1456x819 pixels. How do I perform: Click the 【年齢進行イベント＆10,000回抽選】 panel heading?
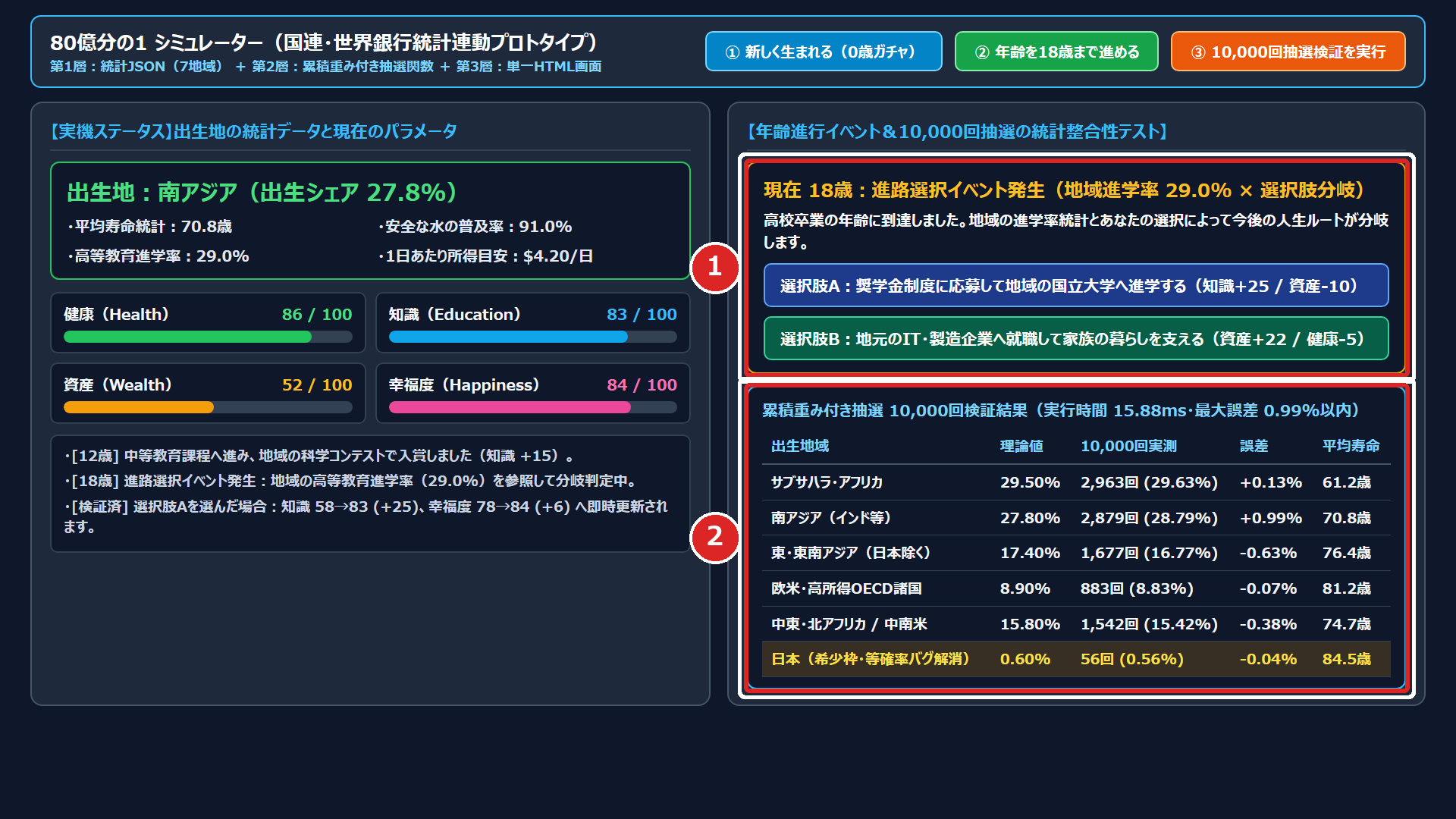958,131
